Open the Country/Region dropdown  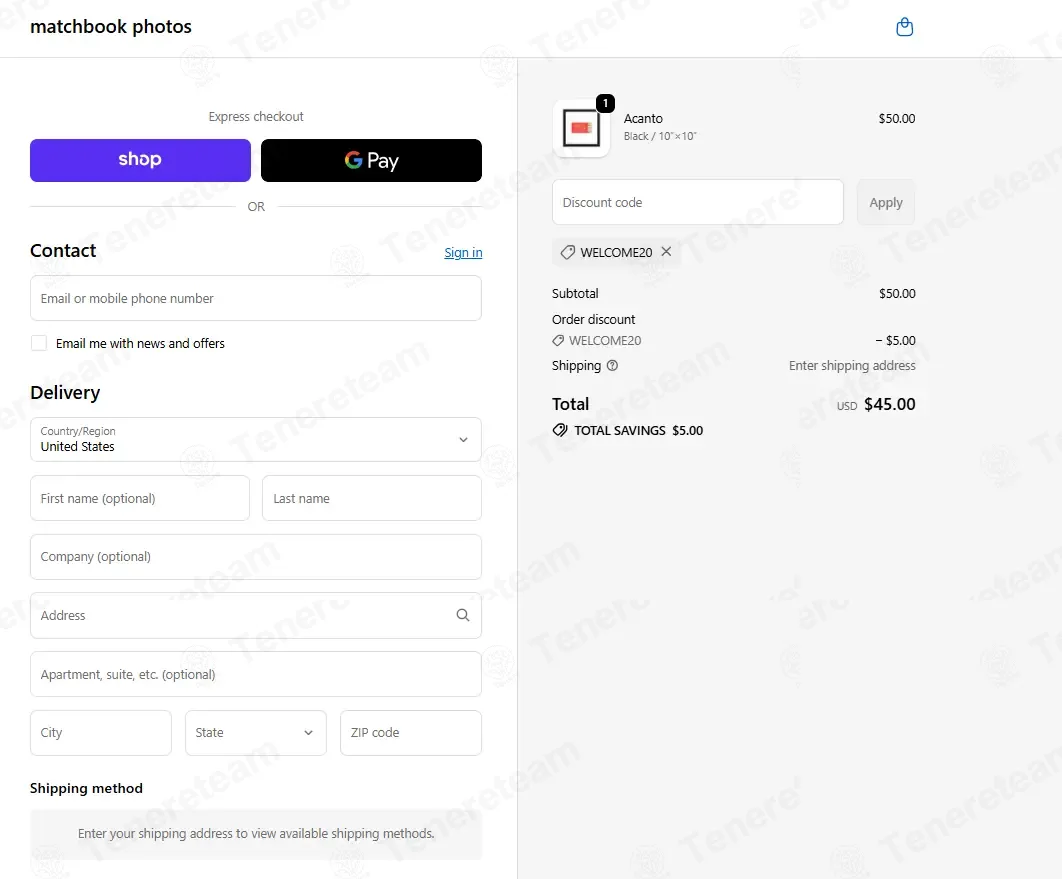click(256, 440)
